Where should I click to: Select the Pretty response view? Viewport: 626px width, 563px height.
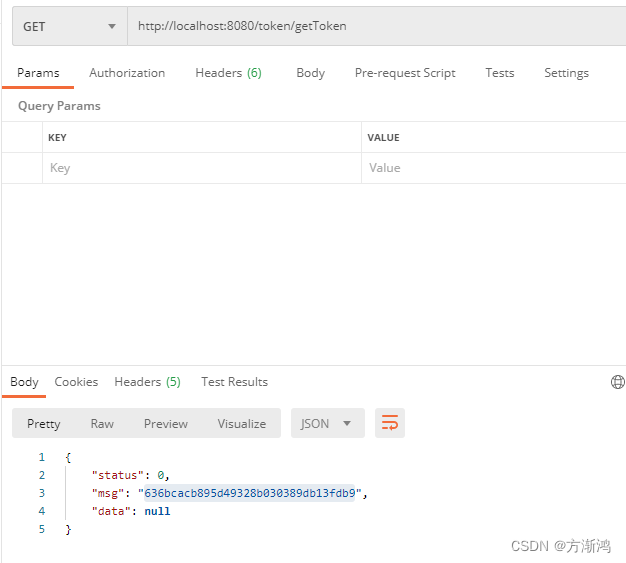[x=44, y=424]
